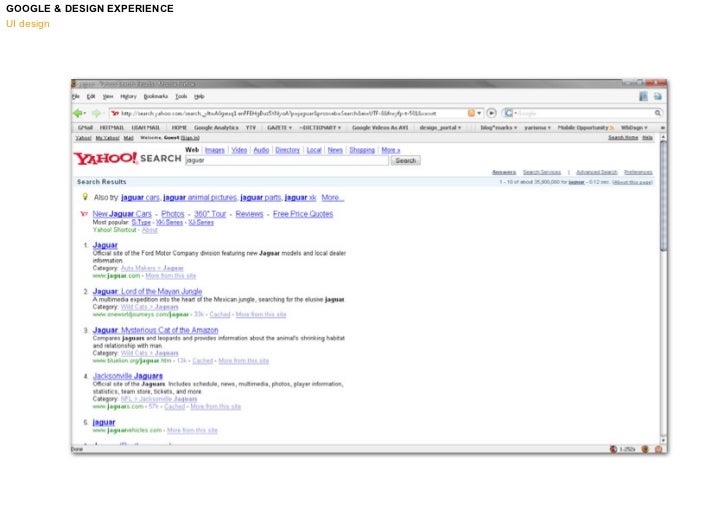Select the Audio search tab
The width and height of the screenshot is (728, 515).
(x=261, y=150)
